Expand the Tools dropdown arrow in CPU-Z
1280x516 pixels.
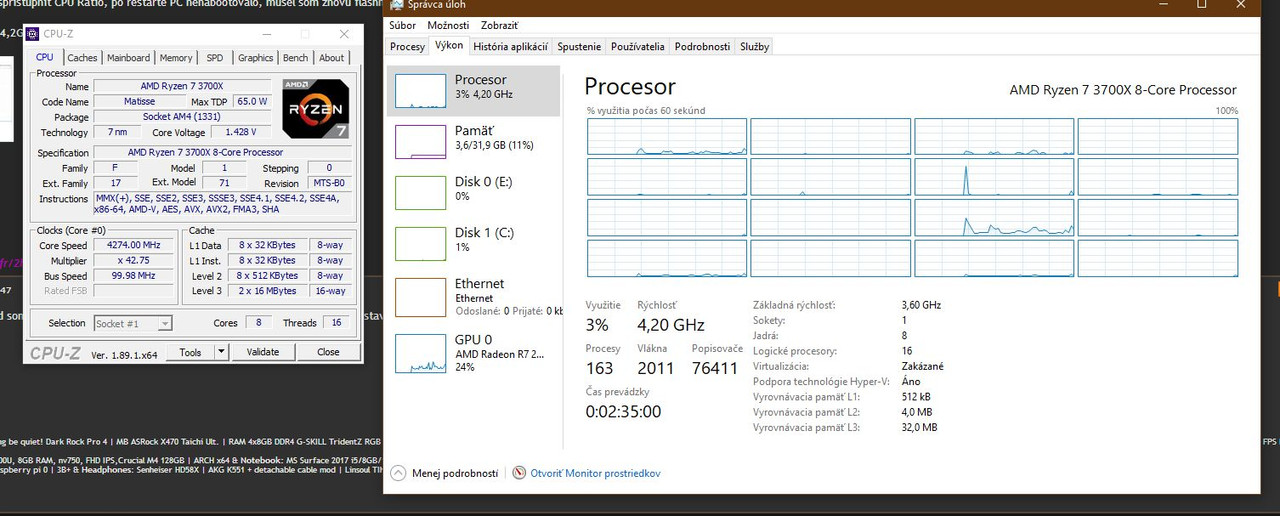222,352
